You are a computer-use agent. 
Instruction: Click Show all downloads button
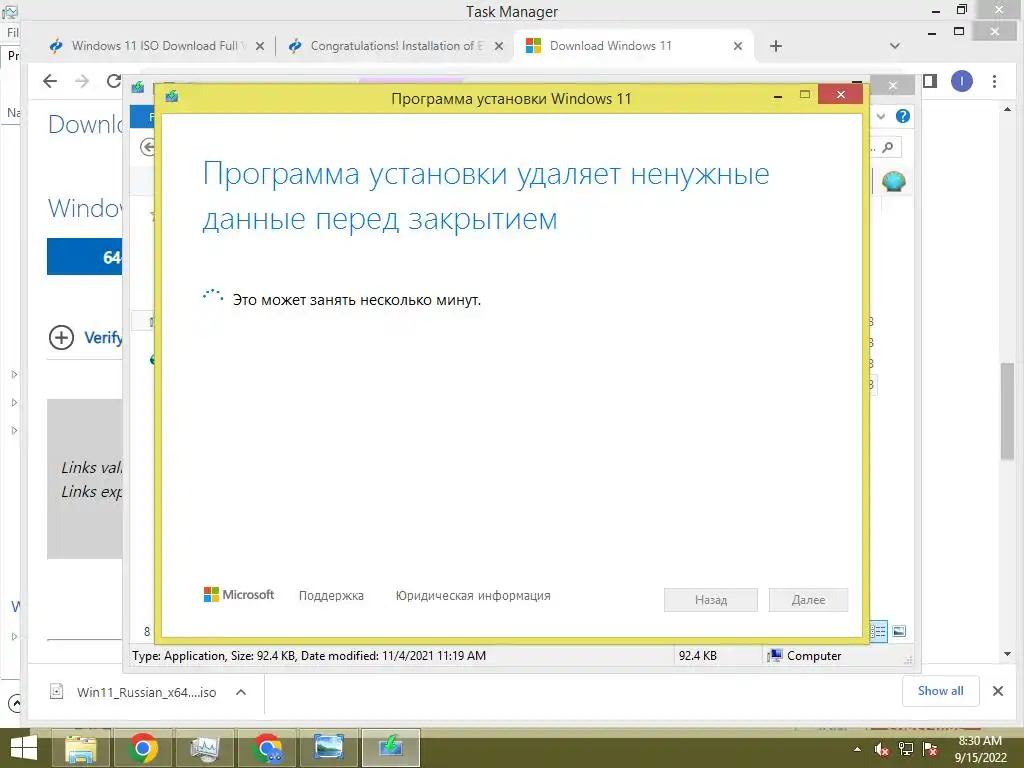940,691
